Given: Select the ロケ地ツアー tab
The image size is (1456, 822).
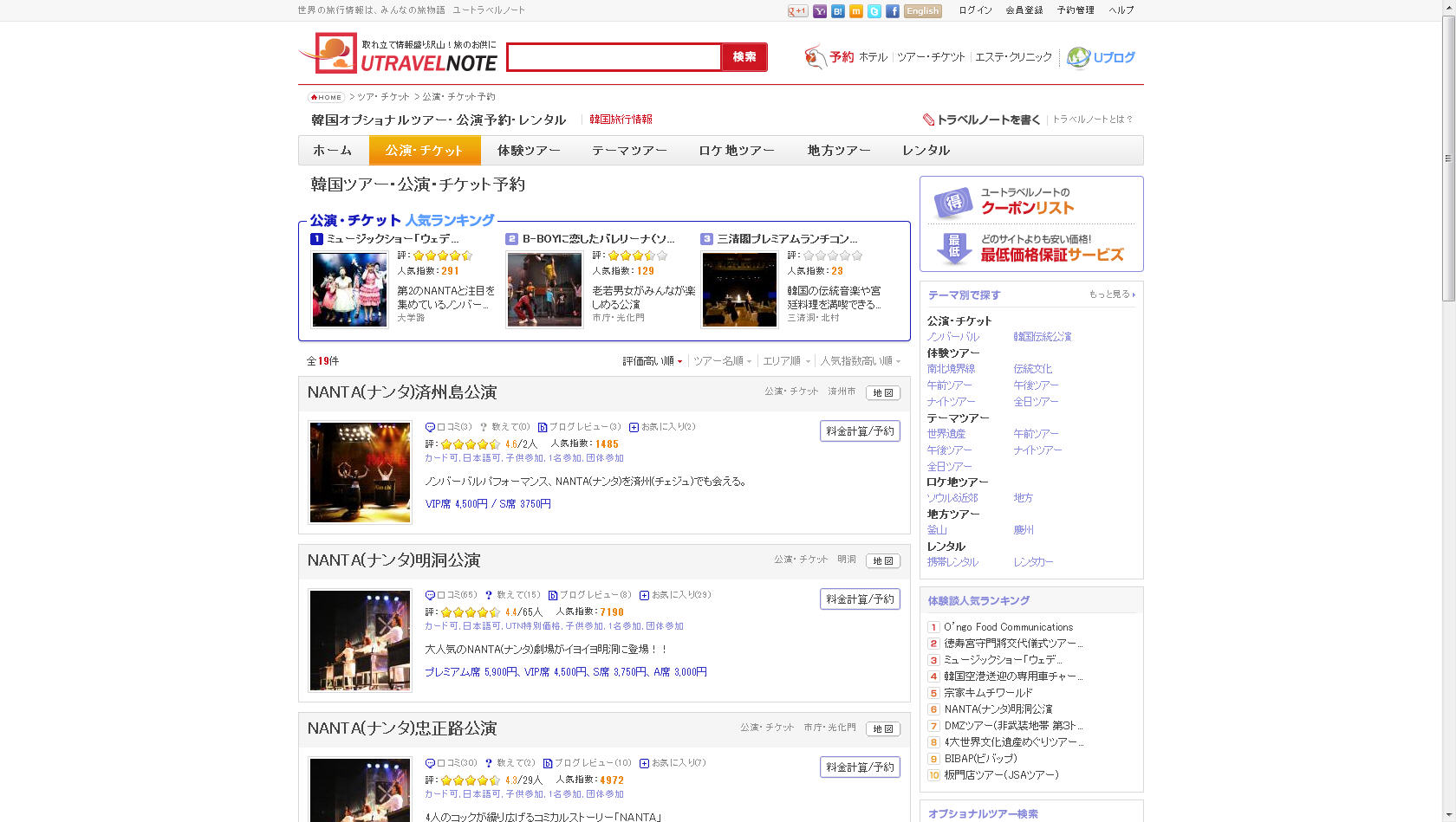Looking at the screenshot, I should (737, 151).
